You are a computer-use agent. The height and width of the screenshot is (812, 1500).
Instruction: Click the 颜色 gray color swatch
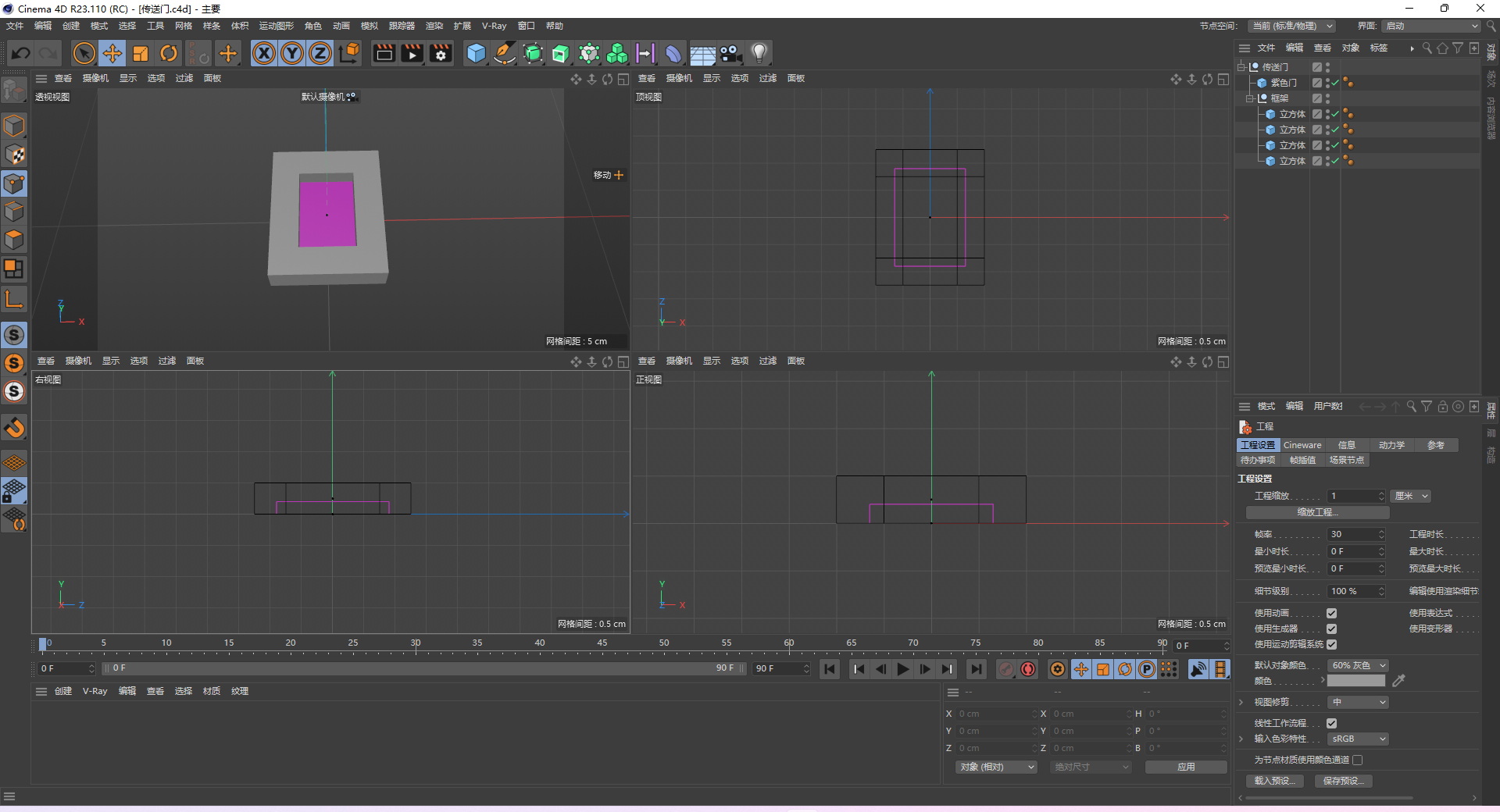click(x=1356, y=681)
